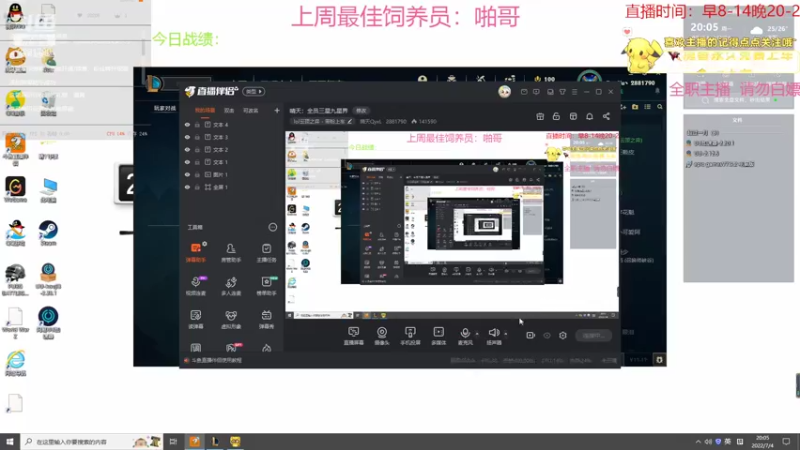Open Task View on the taskbar
Image resolution: width=800 pixels, height=450 pixels.
tap(173, 441)
